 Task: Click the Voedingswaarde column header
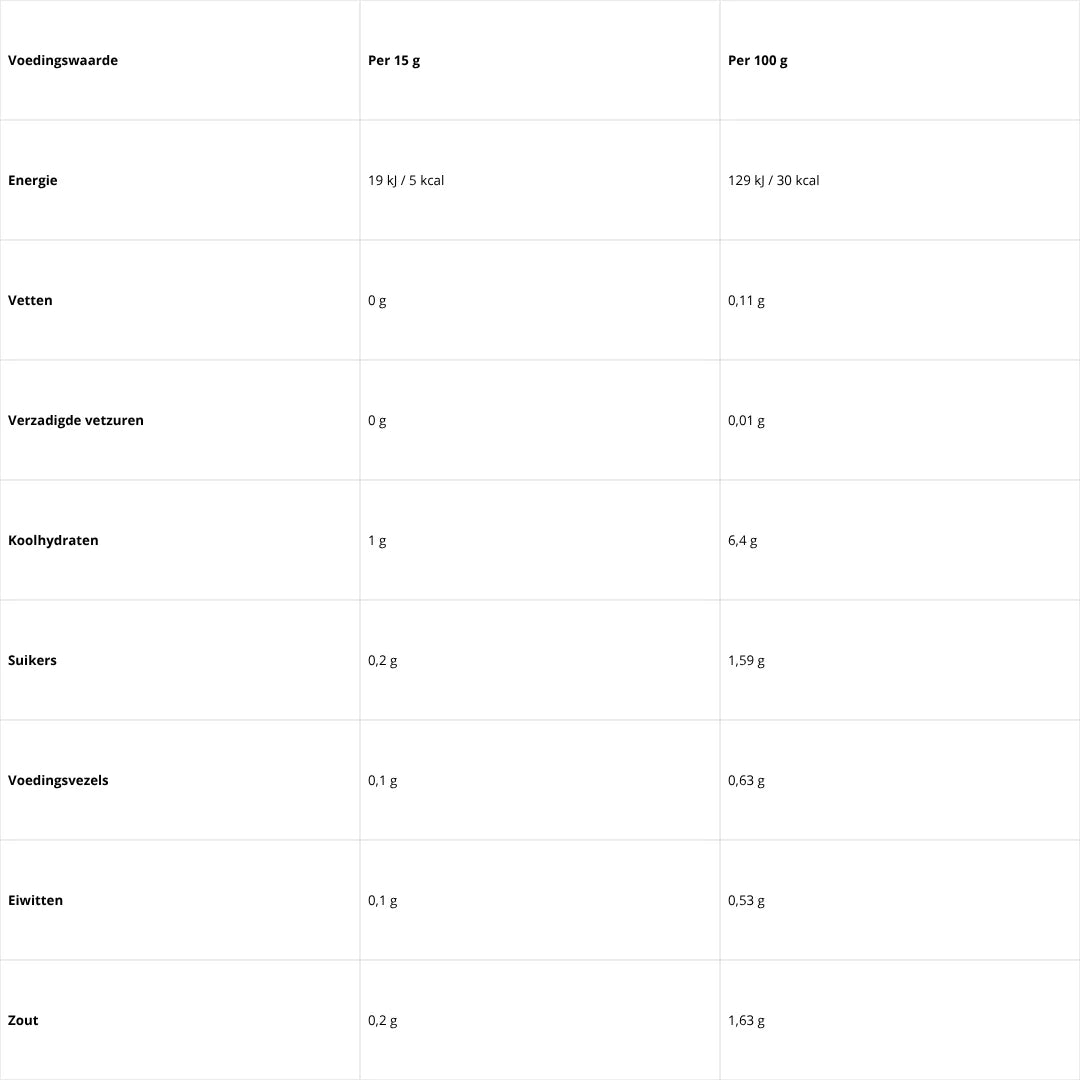point(63,60)
